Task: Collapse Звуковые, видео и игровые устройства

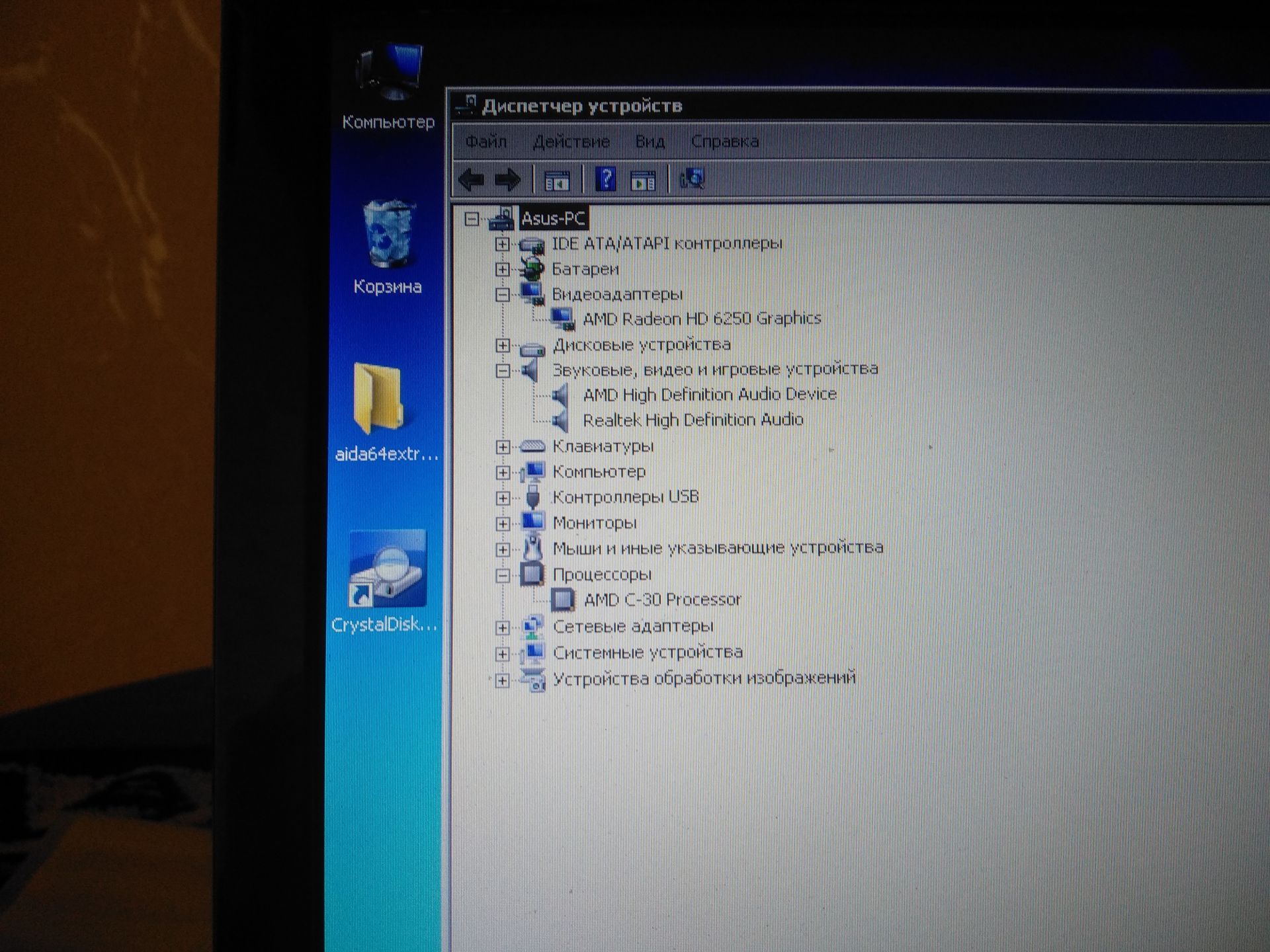Action: (503, 371)
